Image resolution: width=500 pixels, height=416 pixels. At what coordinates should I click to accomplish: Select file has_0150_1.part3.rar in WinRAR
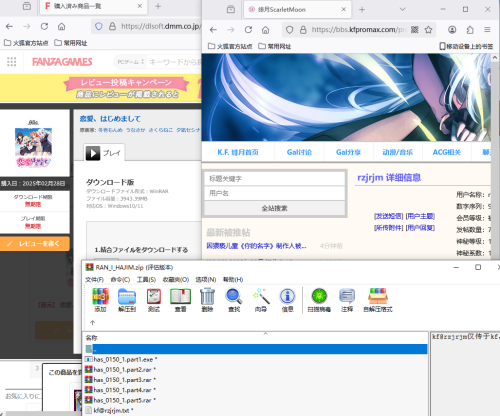tap(120, 380)
